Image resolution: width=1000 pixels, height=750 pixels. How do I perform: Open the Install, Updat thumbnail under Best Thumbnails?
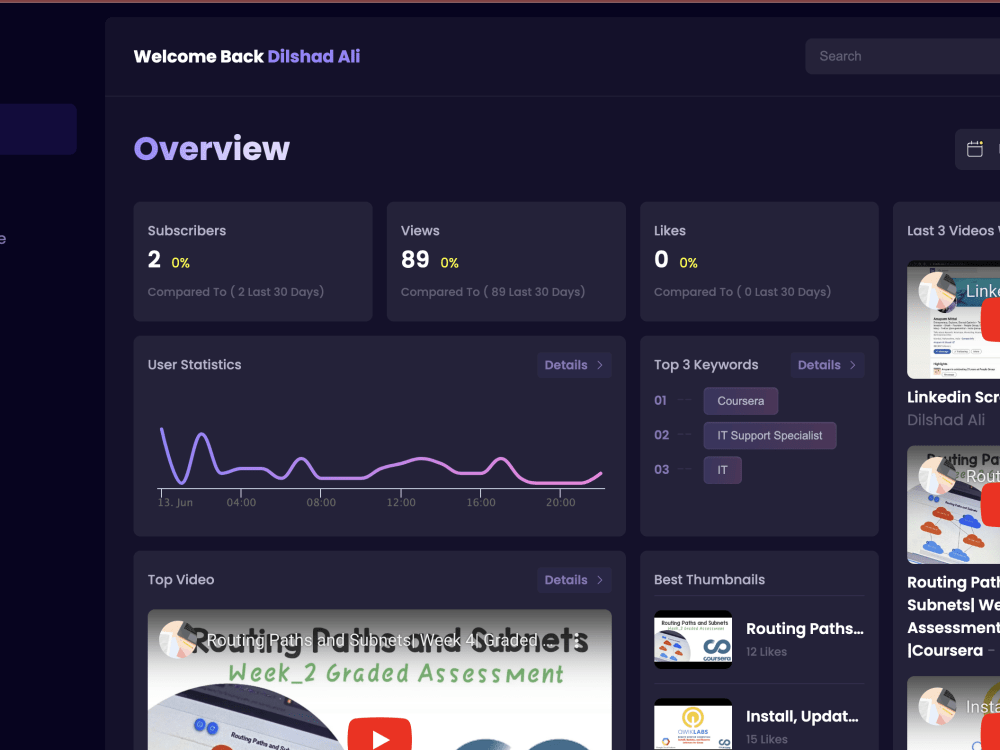[x=693, y=724]
